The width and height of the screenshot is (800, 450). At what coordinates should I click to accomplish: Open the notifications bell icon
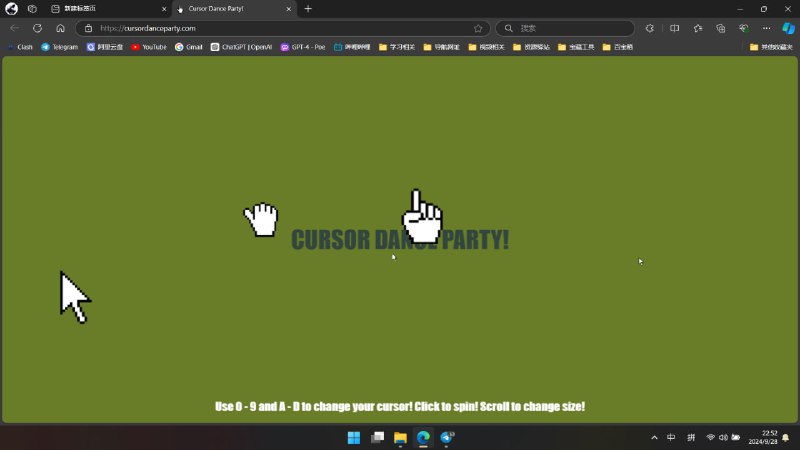[786, 438]
